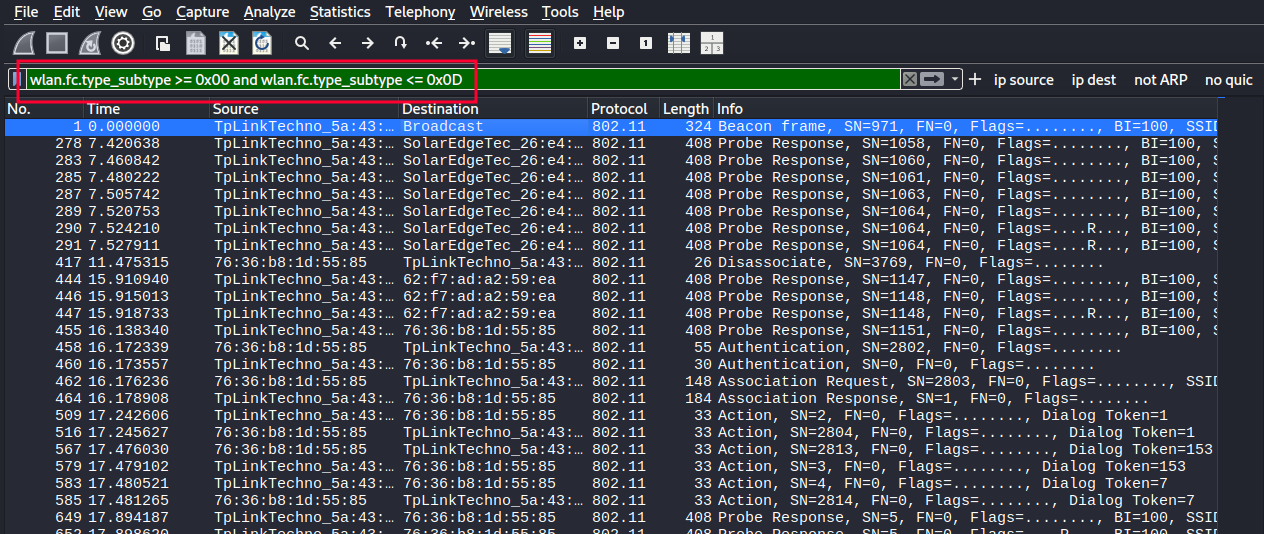Open the Statistics menu
Image resolution: width=1264 pixels, height=534 pixels.
(340, 12)
